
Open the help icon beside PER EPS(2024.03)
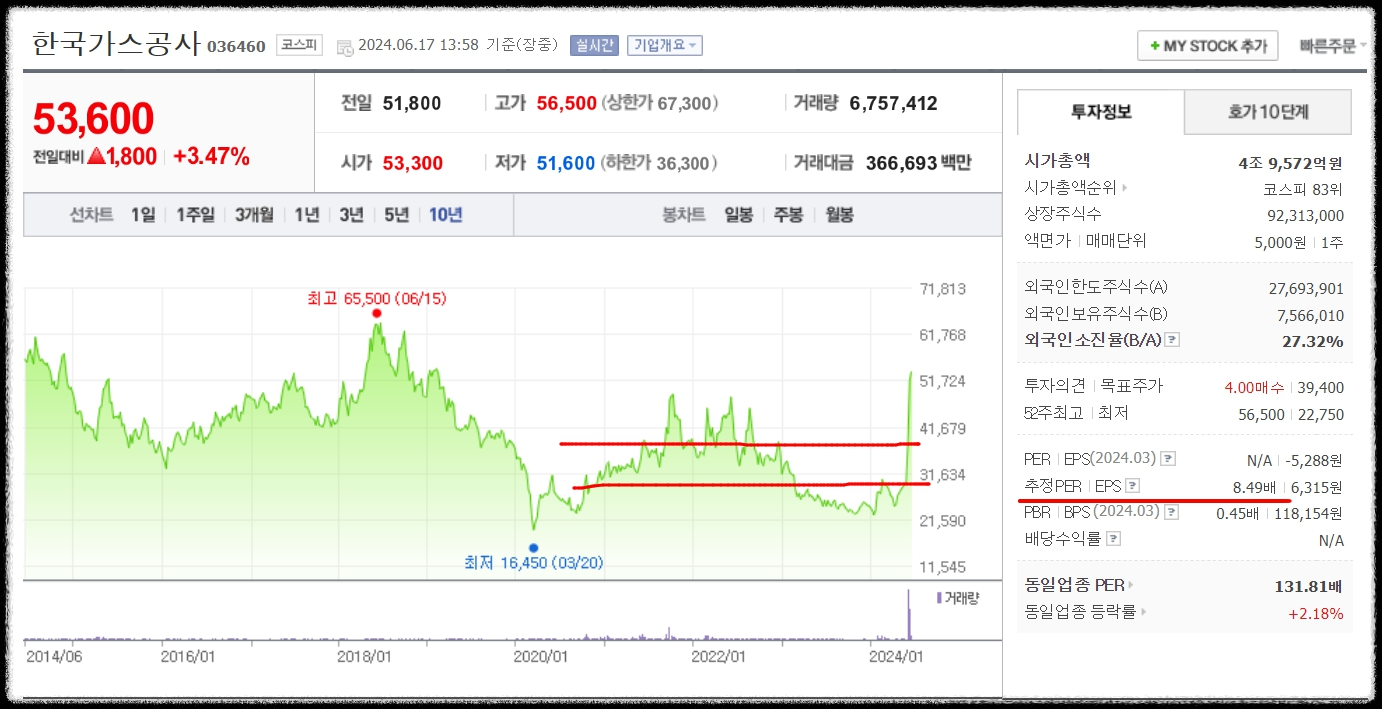point(1168,459)
